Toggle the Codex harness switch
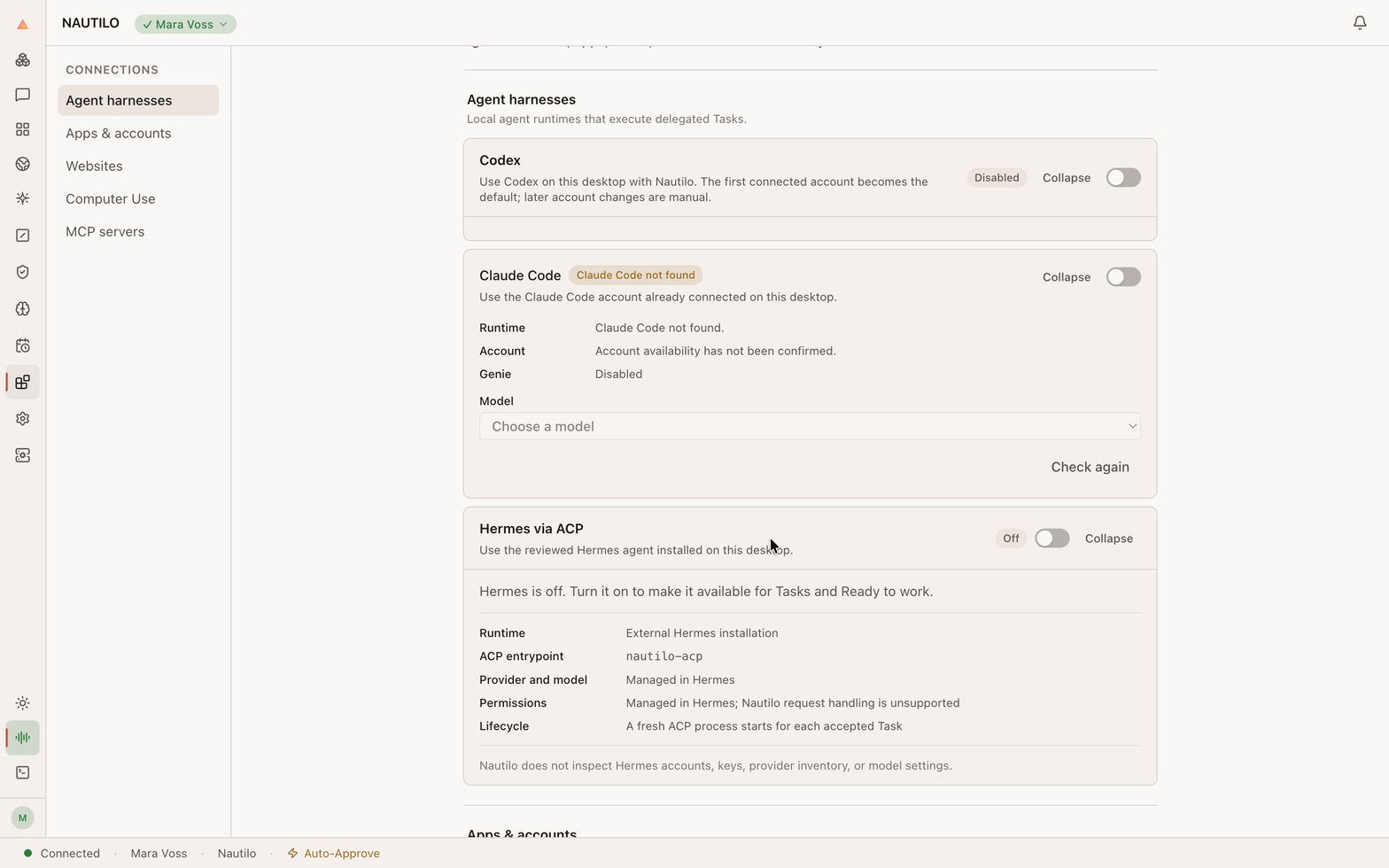The height and width of the screenshot is (868, 1389). pyautogui.click(x=1123, y=178)
